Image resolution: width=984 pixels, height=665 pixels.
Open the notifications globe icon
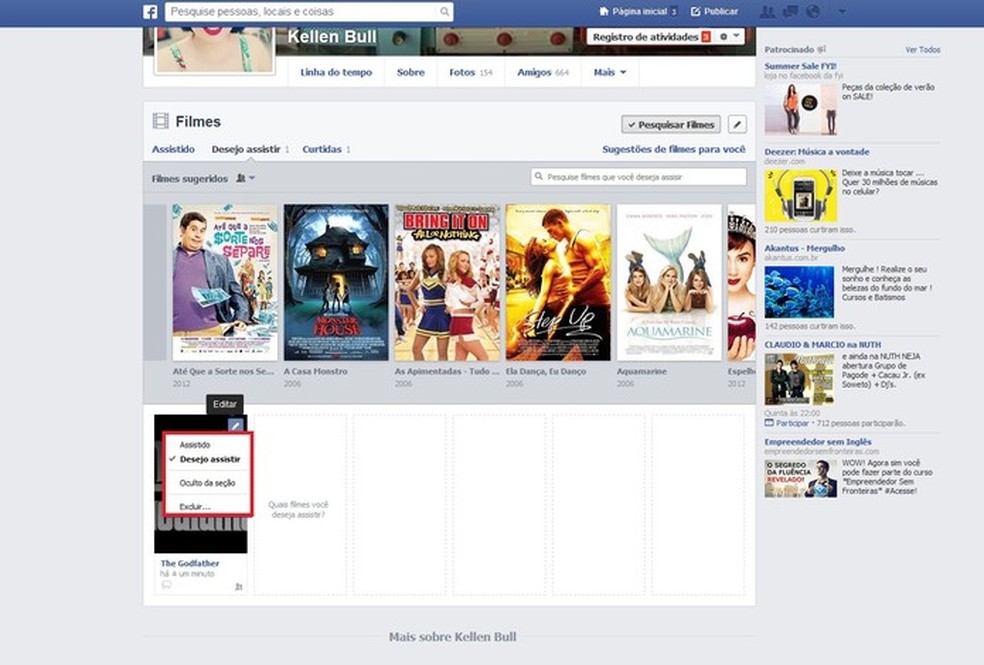pyautogui.click(x=814, y=11)
